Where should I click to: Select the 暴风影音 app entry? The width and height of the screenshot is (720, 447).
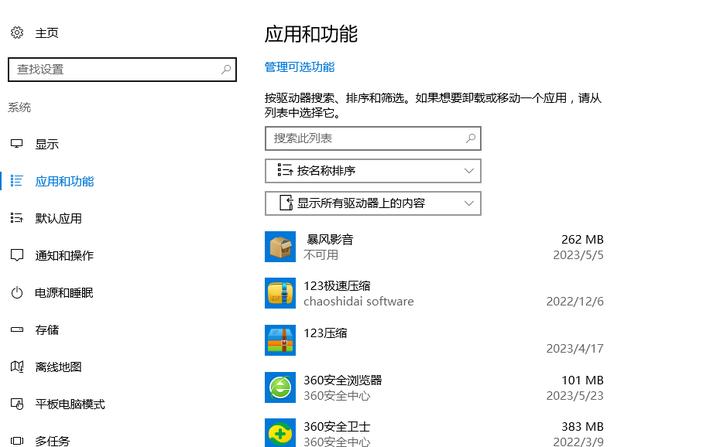click(434, 247)
